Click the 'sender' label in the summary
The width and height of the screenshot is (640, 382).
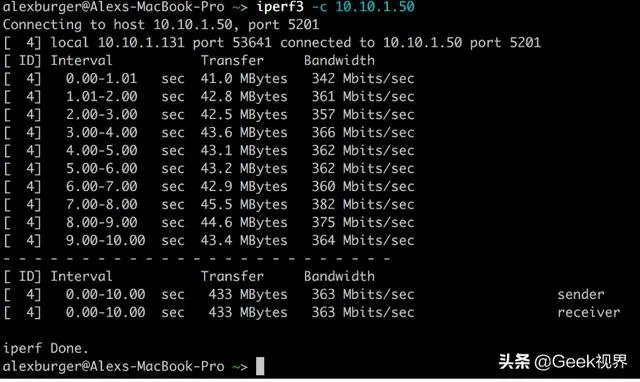[x=581, y=294]
